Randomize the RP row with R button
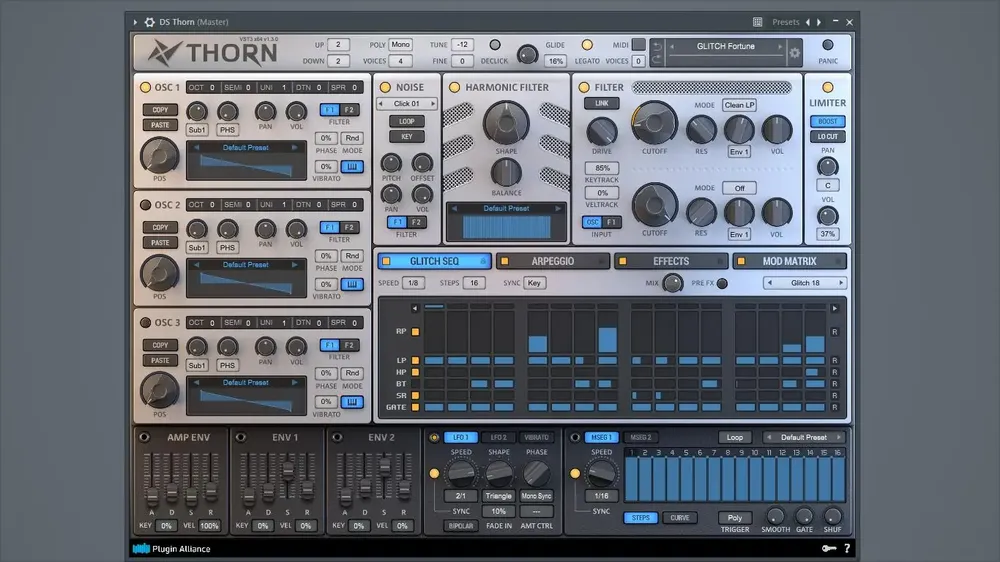This screenshot has height=562, width=1000. click(x=834, y=332)
